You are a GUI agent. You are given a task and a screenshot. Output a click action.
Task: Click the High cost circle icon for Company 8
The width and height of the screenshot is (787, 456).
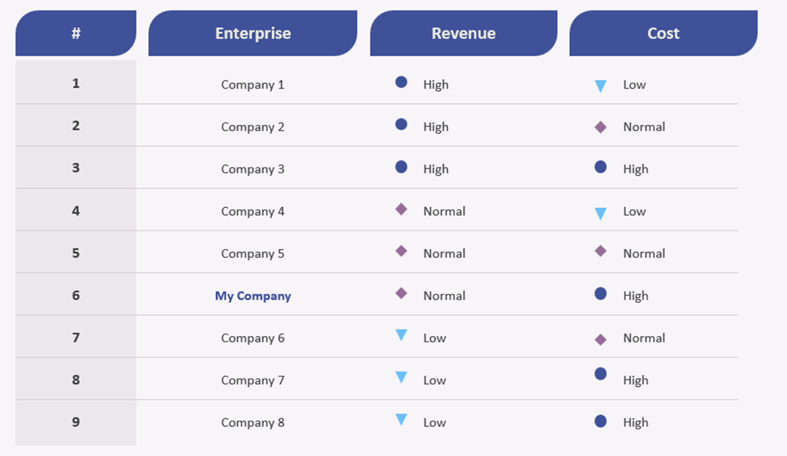[x=600, y=422]
